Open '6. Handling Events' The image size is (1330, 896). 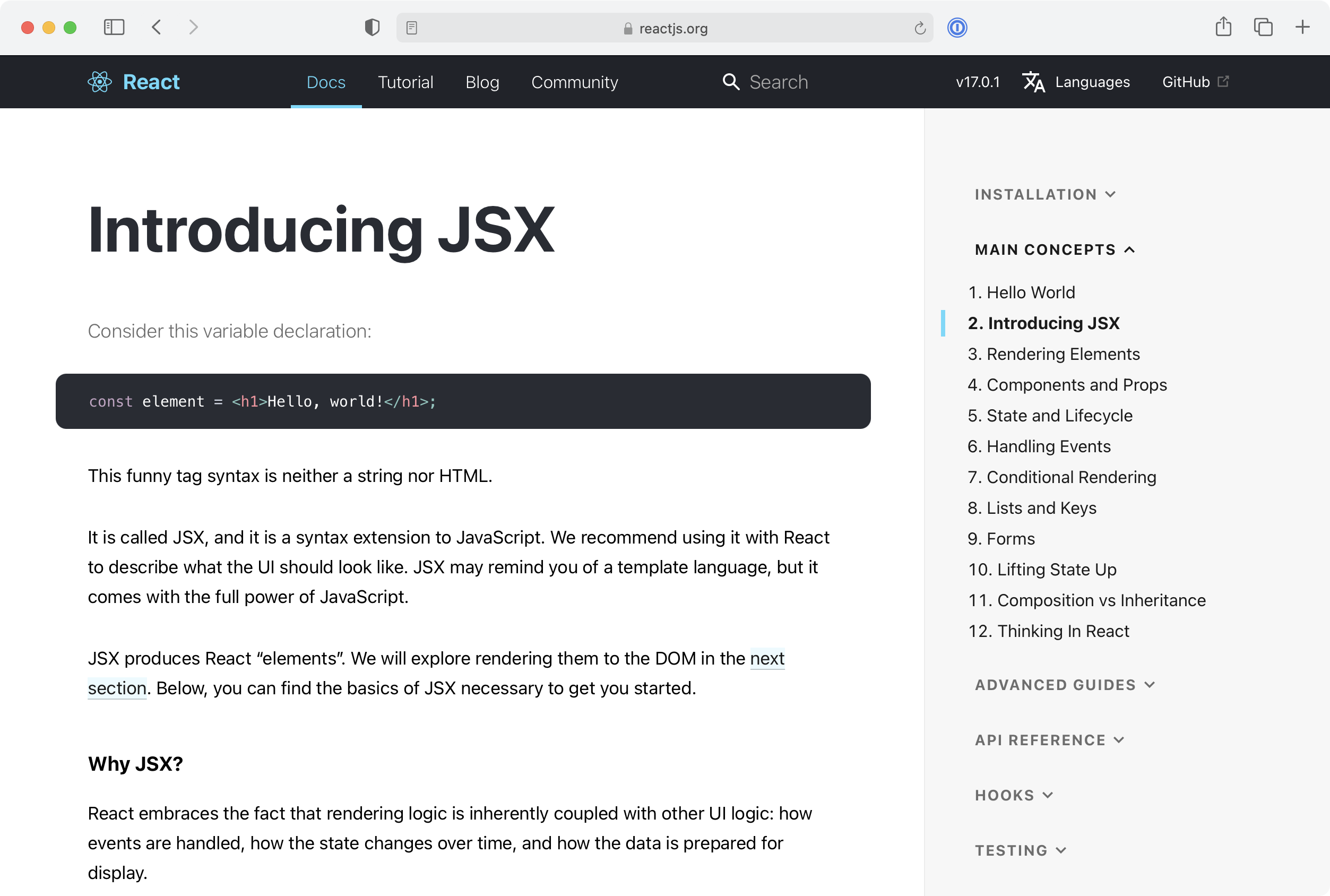coord(1039,446)
